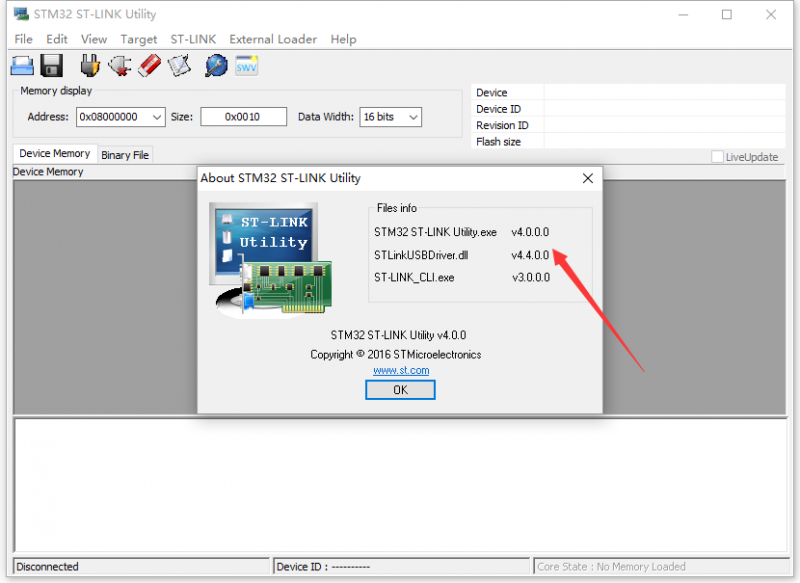Switch to the Binary File tab

click(x=125, y=154)
